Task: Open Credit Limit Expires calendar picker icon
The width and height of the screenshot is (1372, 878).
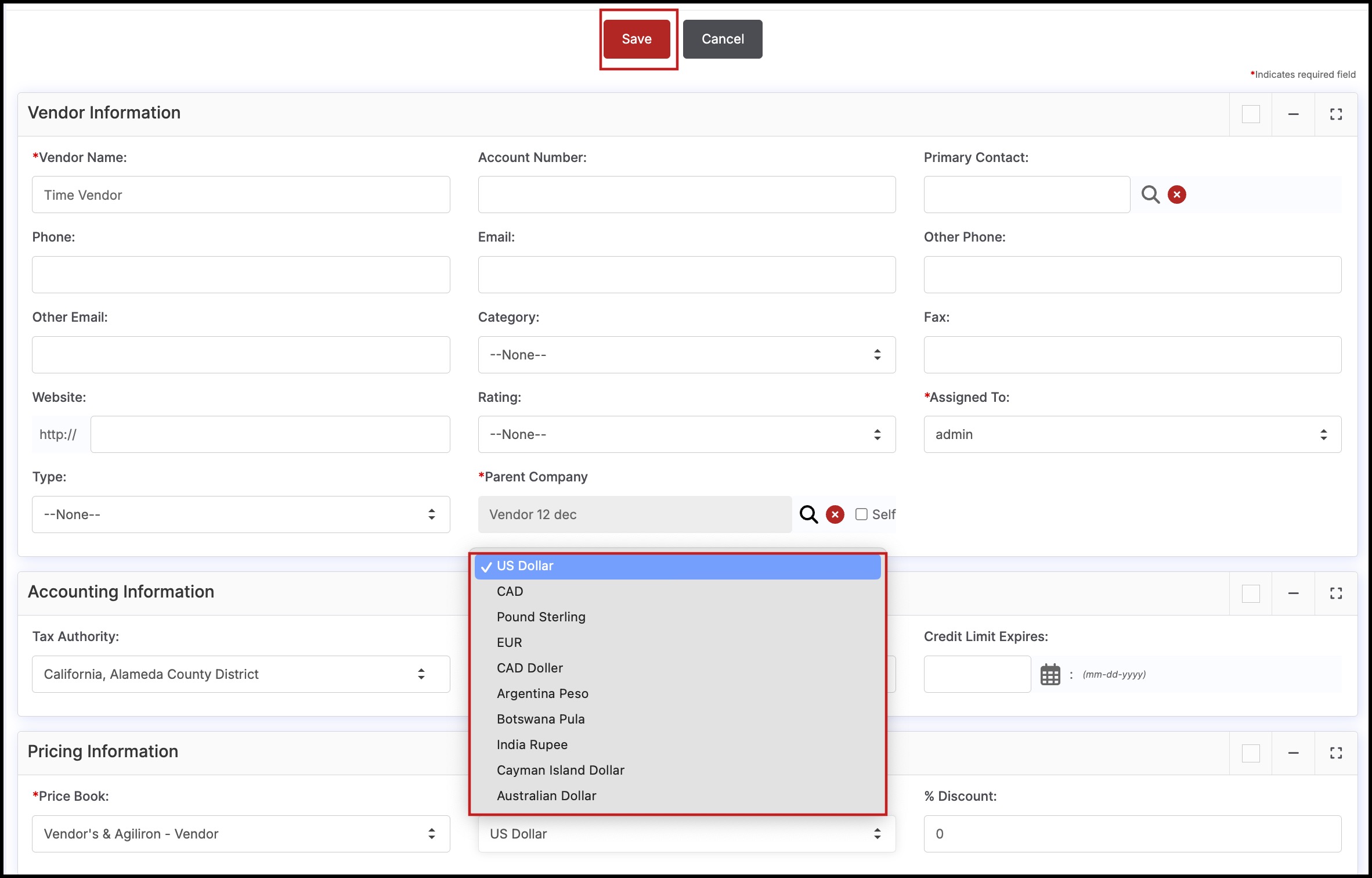Action: (1050, 674)
